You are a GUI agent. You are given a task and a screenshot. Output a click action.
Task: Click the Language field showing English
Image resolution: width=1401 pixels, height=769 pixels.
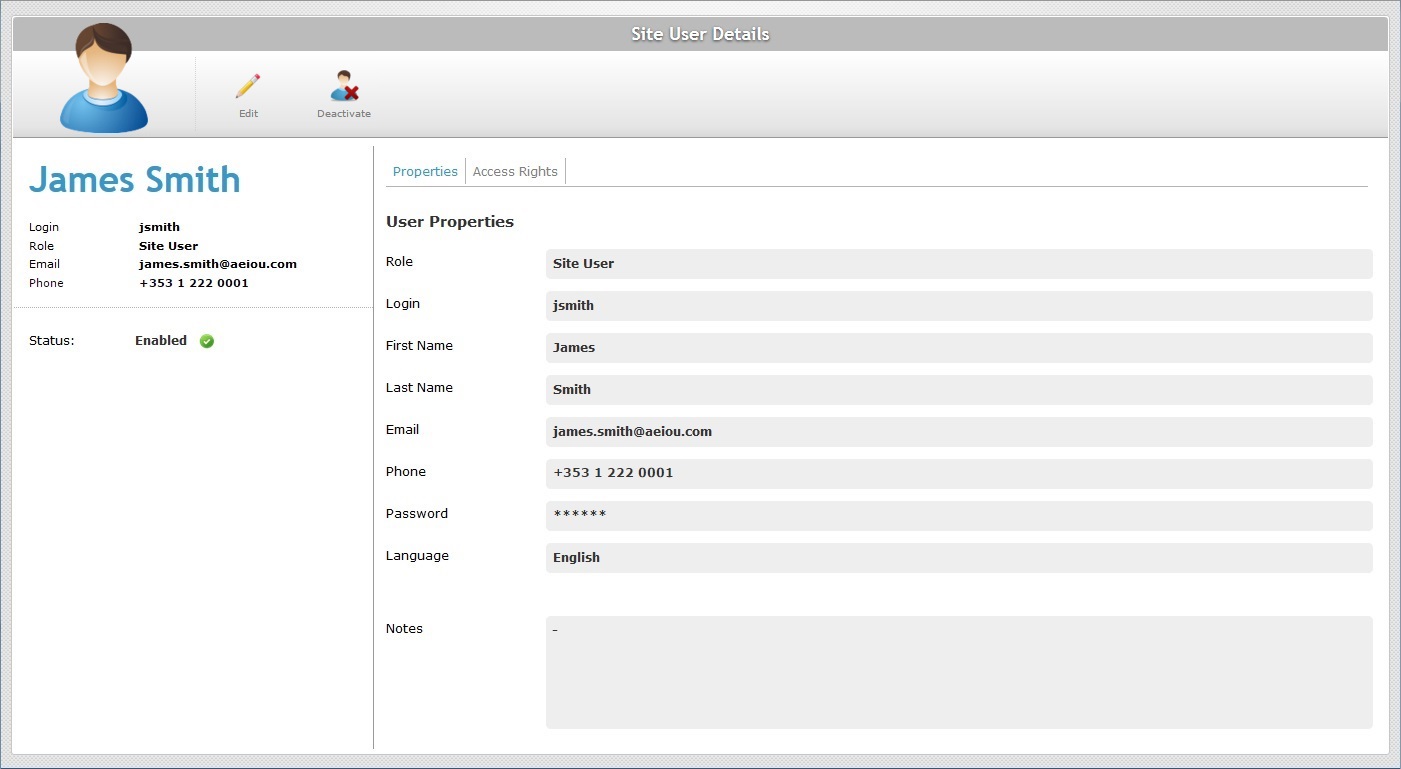[x=959, y=558]
